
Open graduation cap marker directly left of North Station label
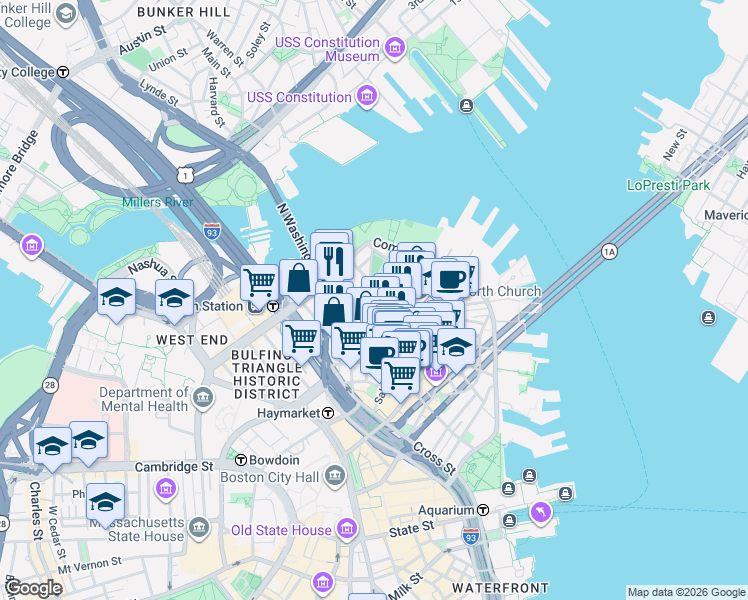[x=175, y=298]
